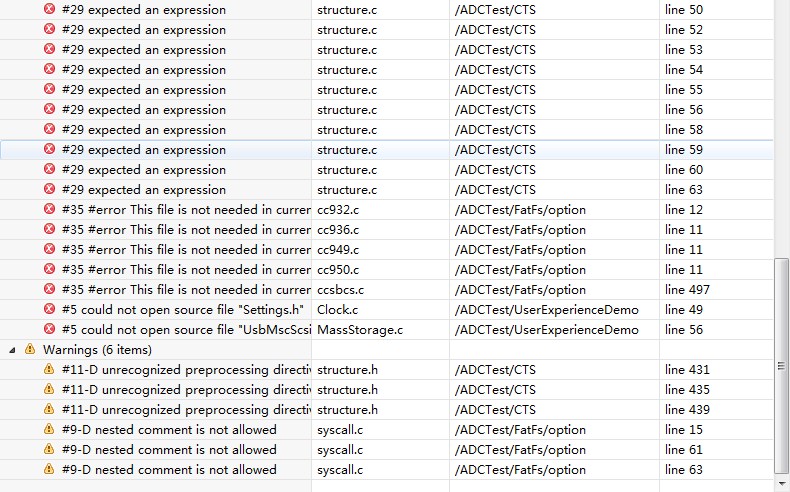Collapse the Warnings (6 items) group
Screen dimensions: 790x492
12,350
